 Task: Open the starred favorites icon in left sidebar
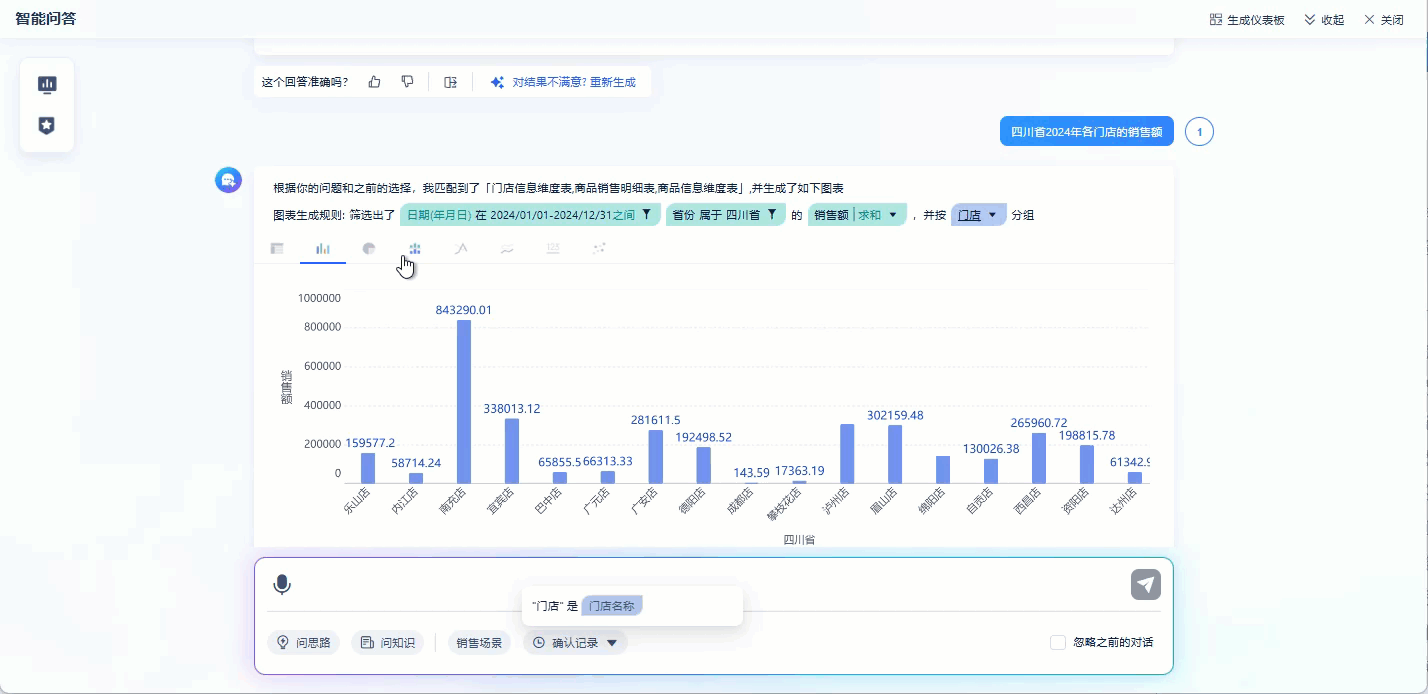(x=47, y=125)
